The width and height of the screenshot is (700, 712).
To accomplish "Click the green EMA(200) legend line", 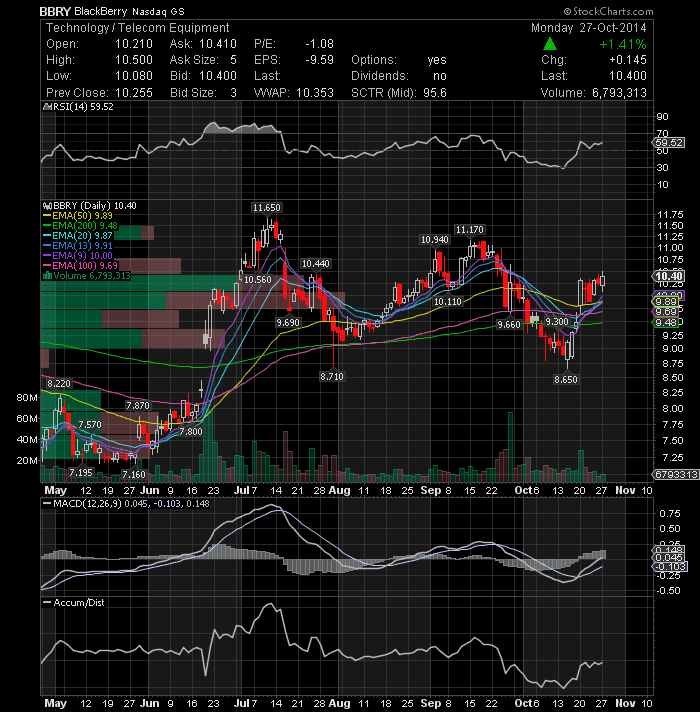I will pyautogui.click(x=47, y=226).
